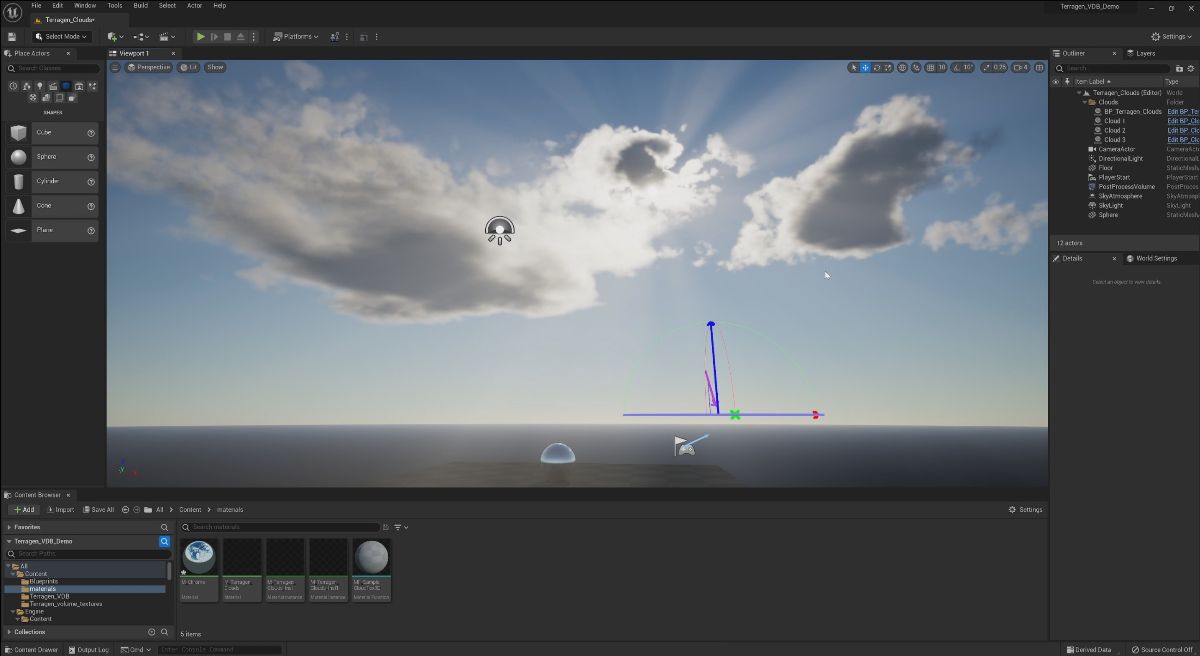Toggle the Outliner visibility eye column header

click(x=1055, y=82)
